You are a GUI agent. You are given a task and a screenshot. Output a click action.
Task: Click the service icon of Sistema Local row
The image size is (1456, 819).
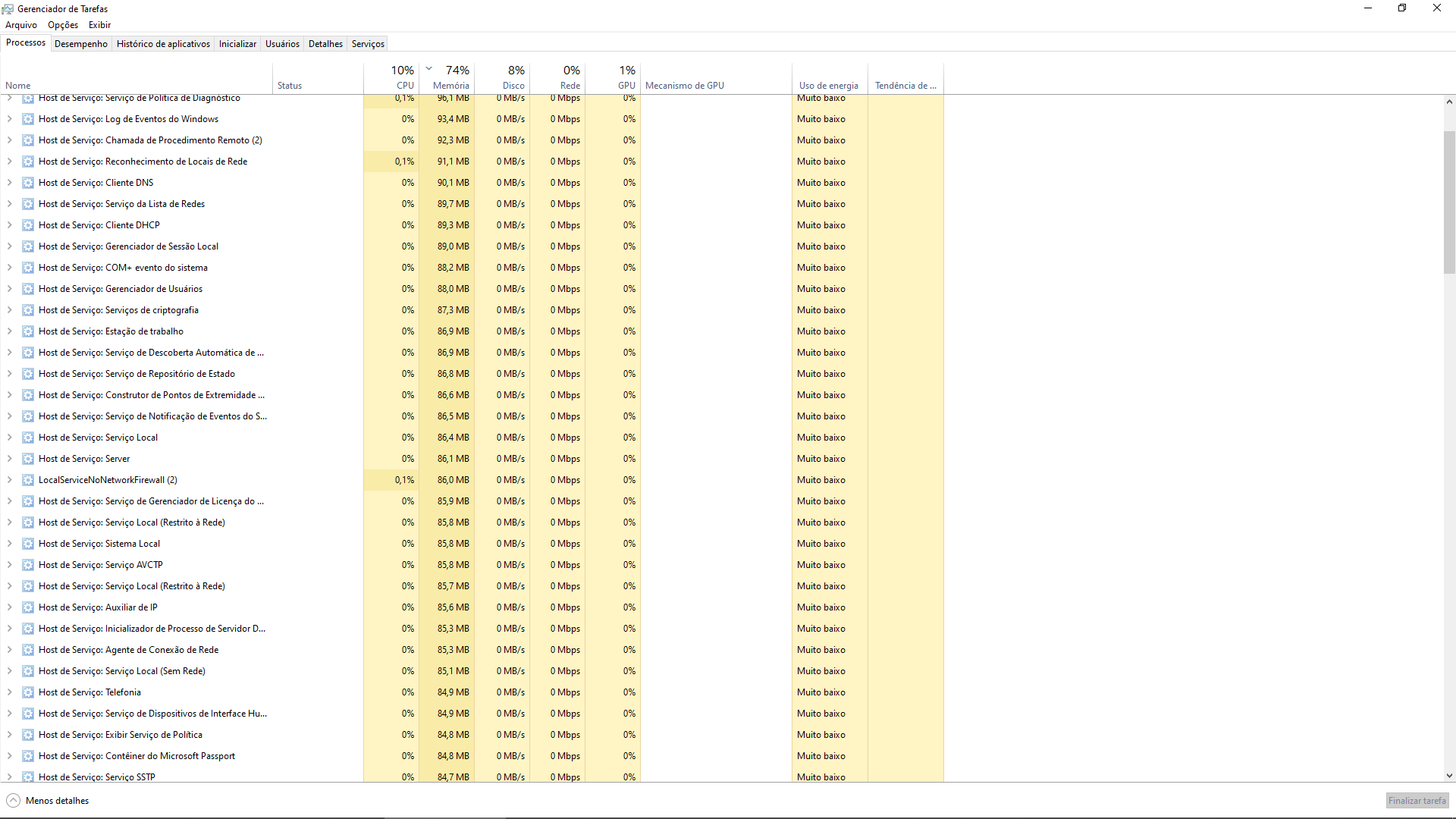(x=28, y=544)
